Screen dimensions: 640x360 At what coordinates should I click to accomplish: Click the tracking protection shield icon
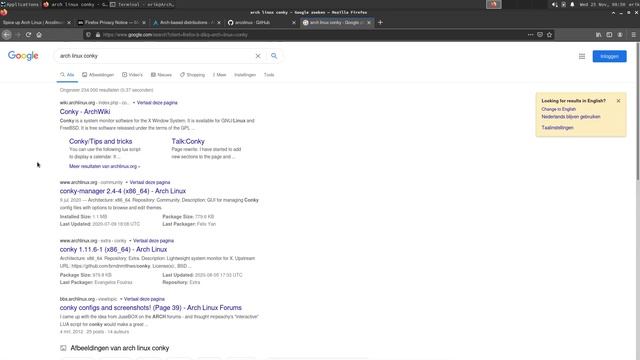(88, 35)
